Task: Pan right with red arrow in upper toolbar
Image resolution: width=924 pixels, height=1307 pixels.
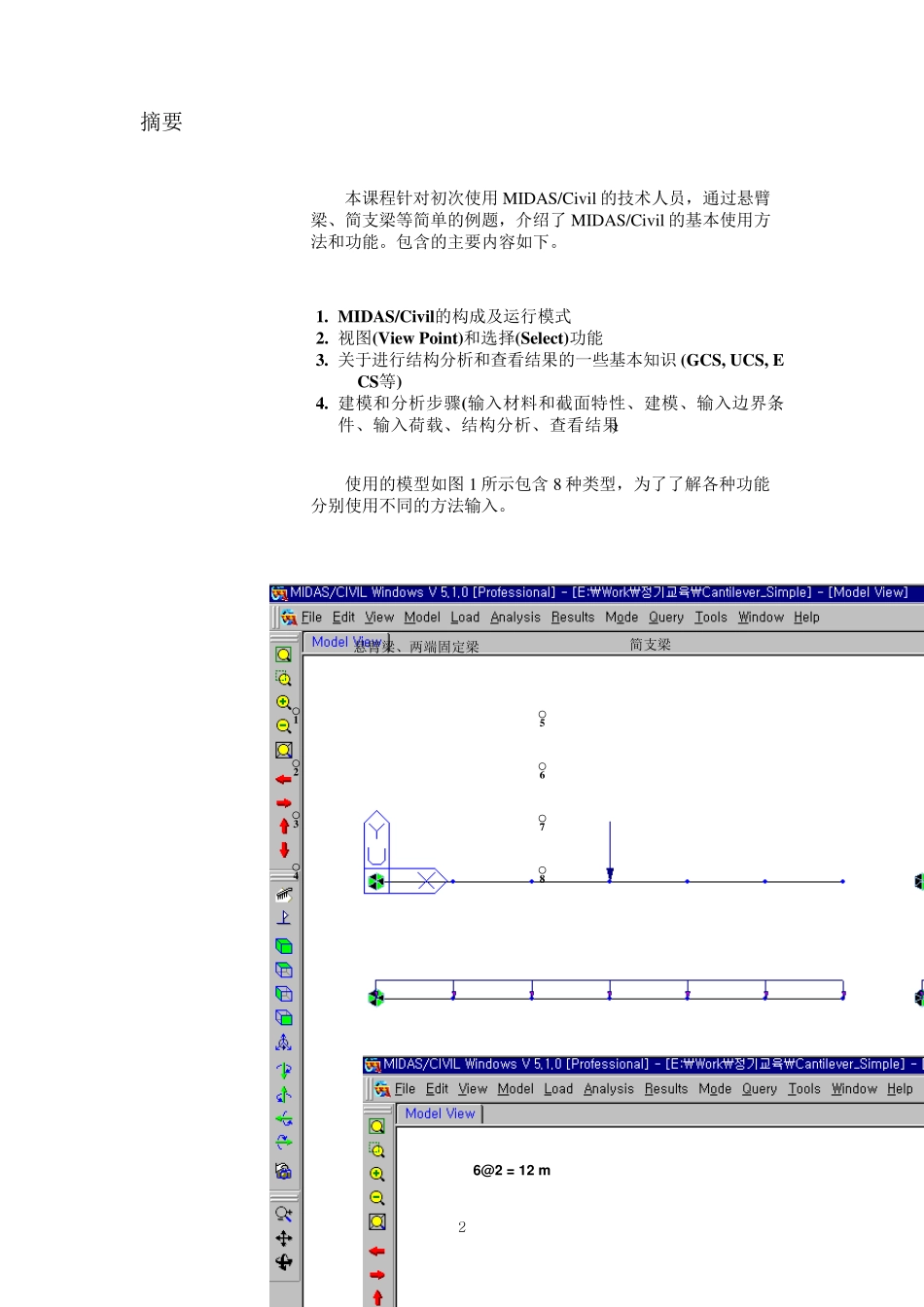Action: tap(283, 803)
